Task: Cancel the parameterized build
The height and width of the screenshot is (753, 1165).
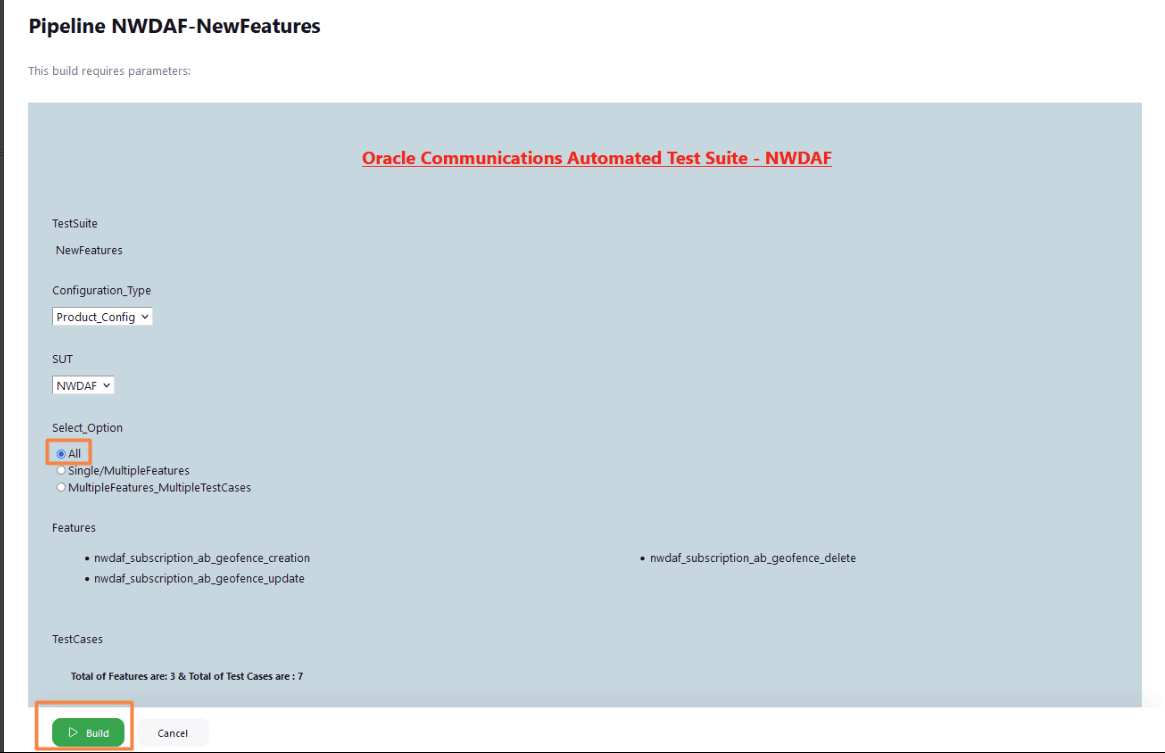Action: (x=172, y=732)
